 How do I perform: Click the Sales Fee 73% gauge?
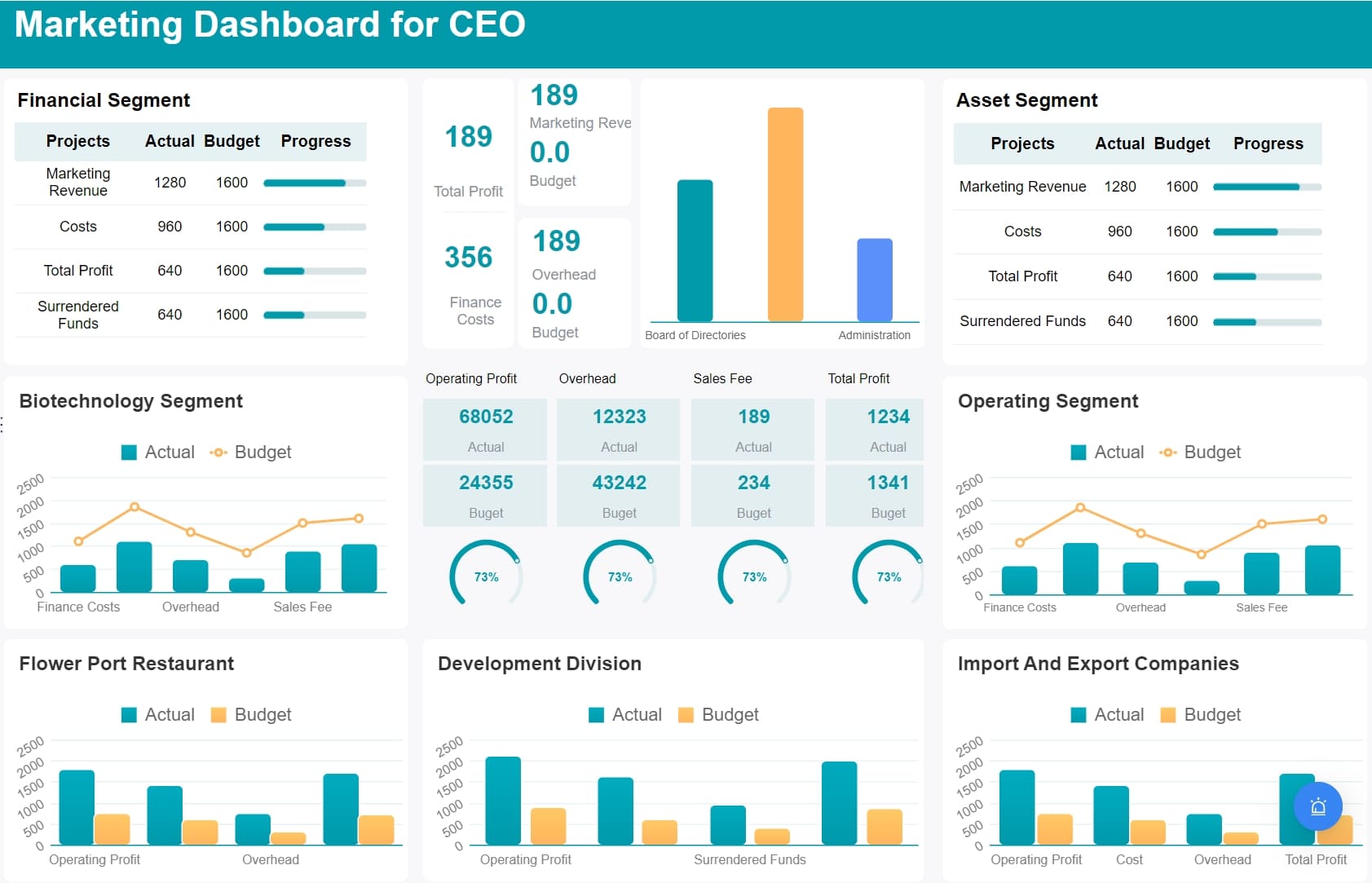[x=753, y=575]
